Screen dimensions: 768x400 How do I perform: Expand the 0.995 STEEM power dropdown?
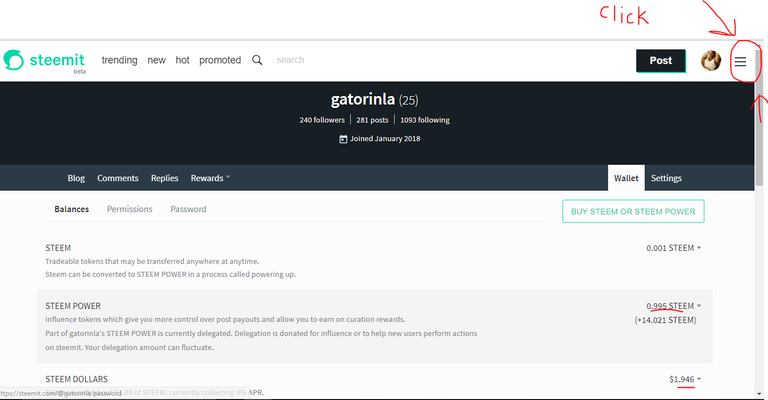coord(673,306)
